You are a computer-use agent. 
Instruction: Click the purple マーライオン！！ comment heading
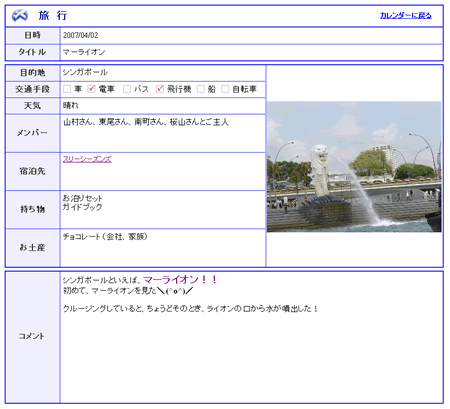point(180,279)
